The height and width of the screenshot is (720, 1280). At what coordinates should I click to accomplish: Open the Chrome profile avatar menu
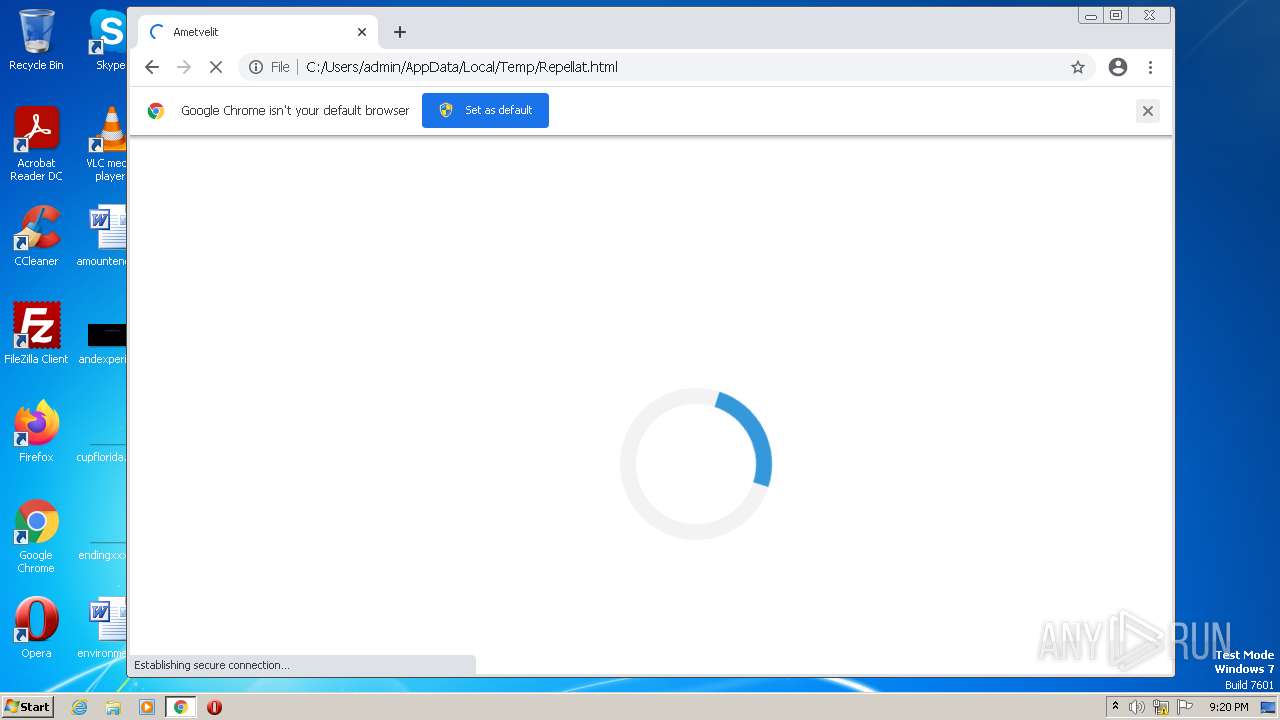point(1118,67)
